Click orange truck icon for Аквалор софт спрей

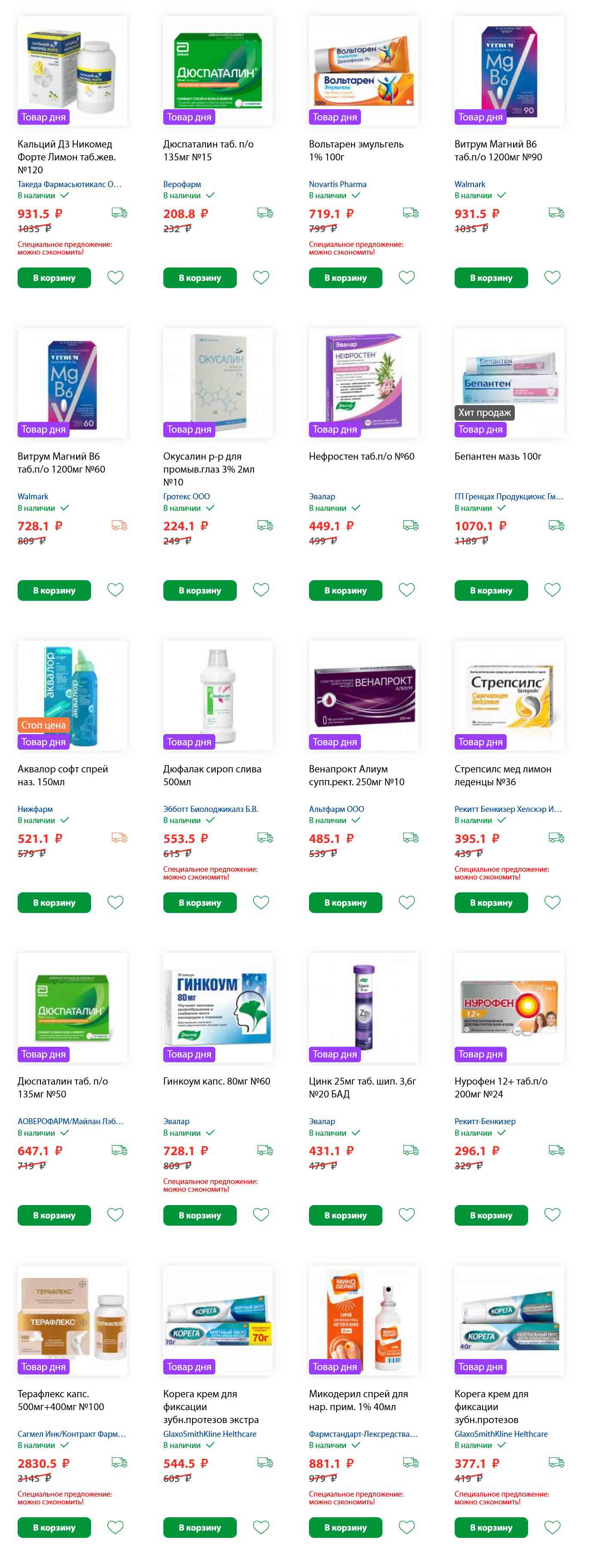click(x=119, y=838)
